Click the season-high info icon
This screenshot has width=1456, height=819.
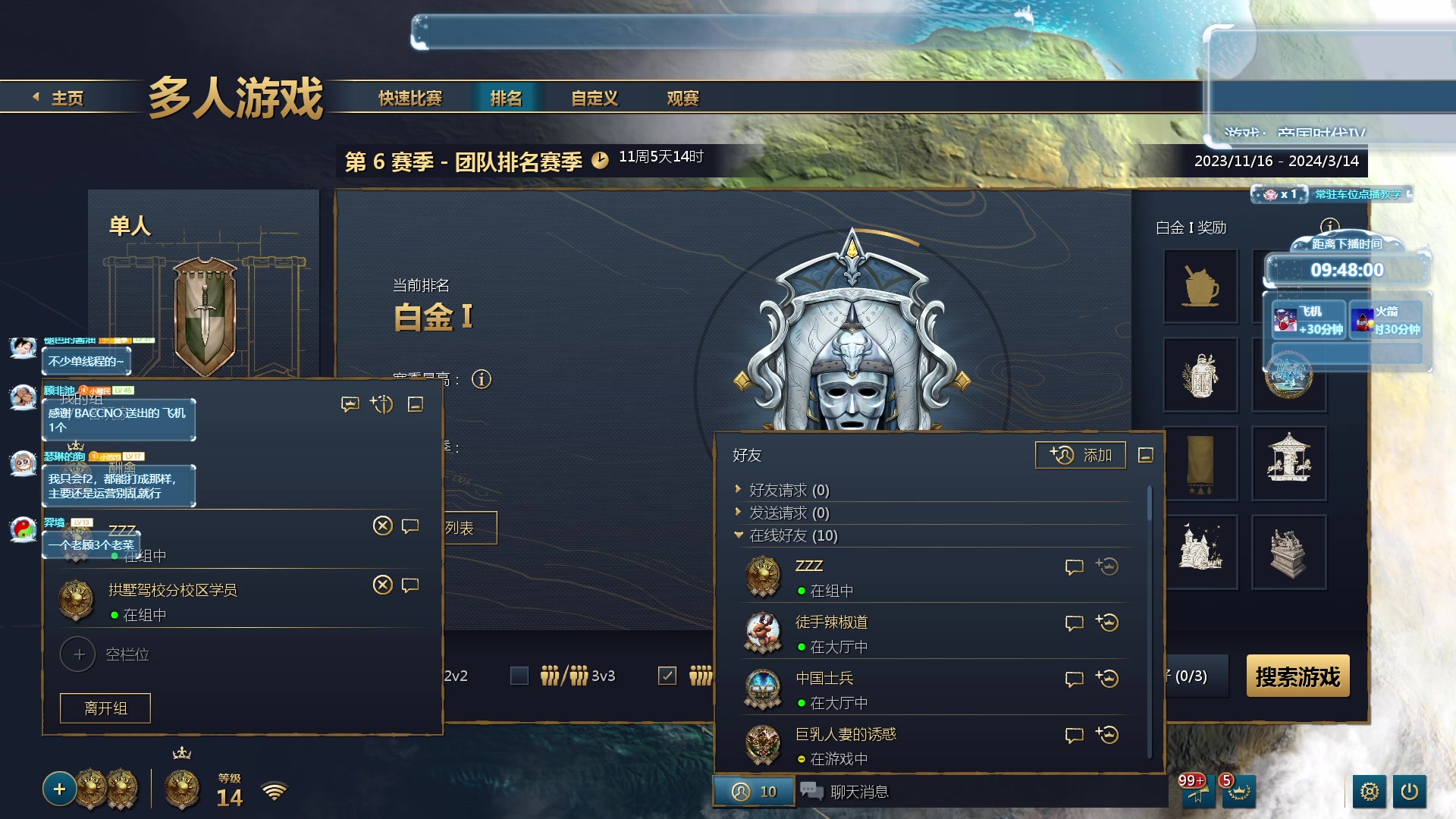point(482,378)
